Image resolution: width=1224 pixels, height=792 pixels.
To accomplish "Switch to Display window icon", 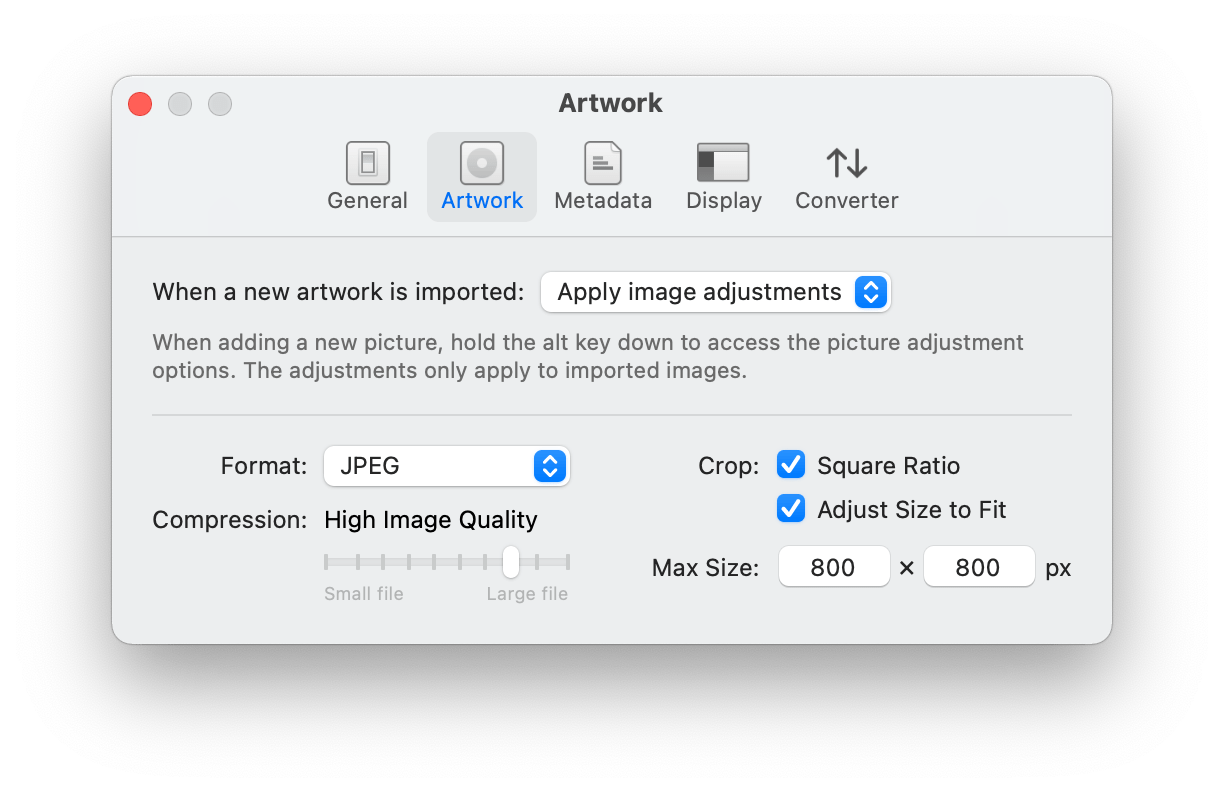I will tap(723, 163).
